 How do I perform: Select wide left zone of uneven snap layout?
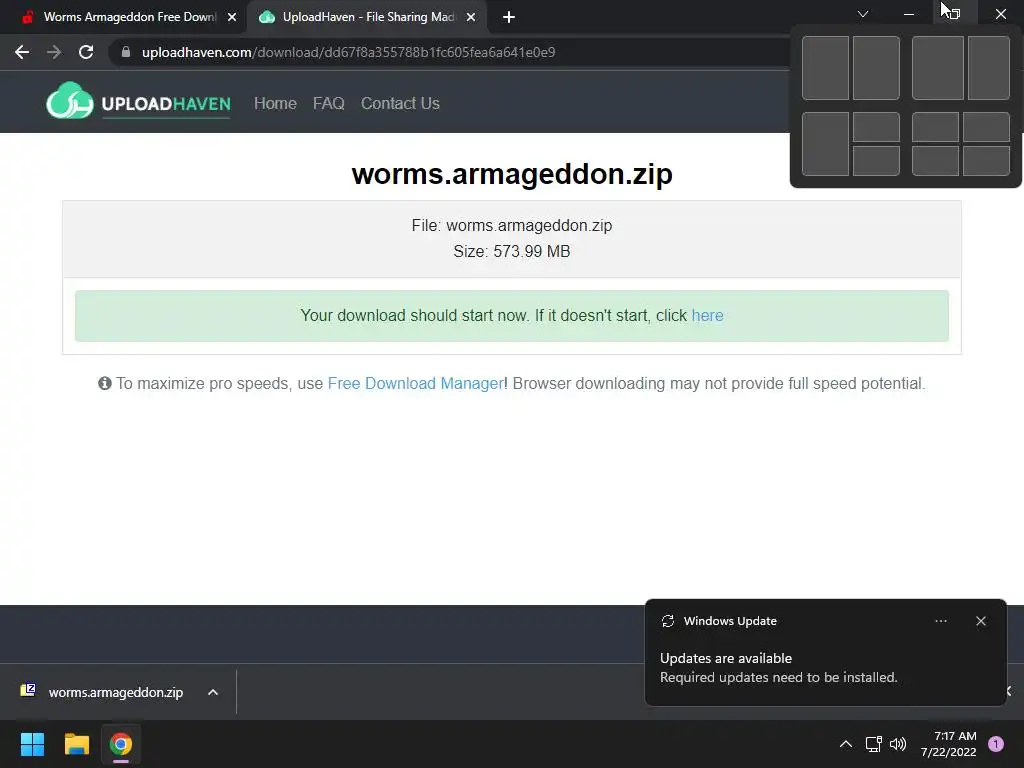[938, 68]
